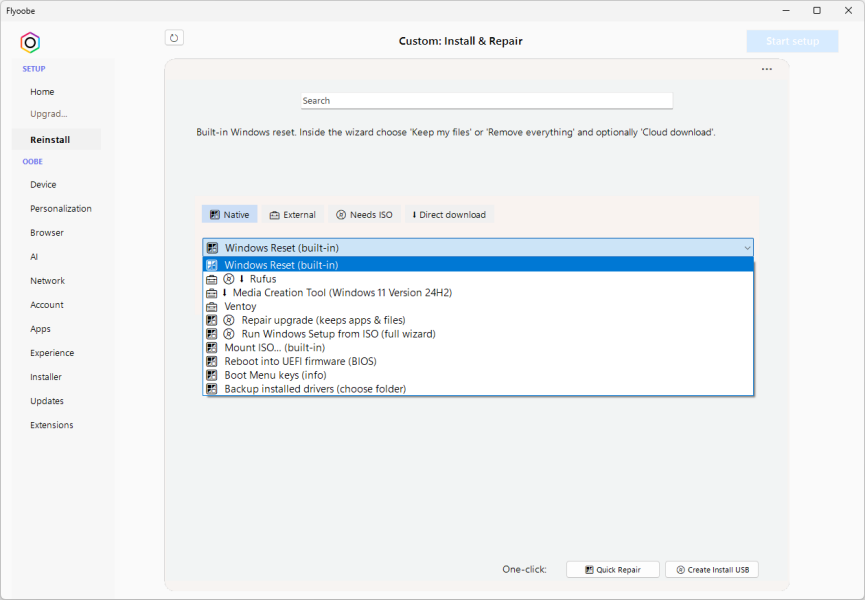
Task: Click the Quick Repair button
Action: 612,570
